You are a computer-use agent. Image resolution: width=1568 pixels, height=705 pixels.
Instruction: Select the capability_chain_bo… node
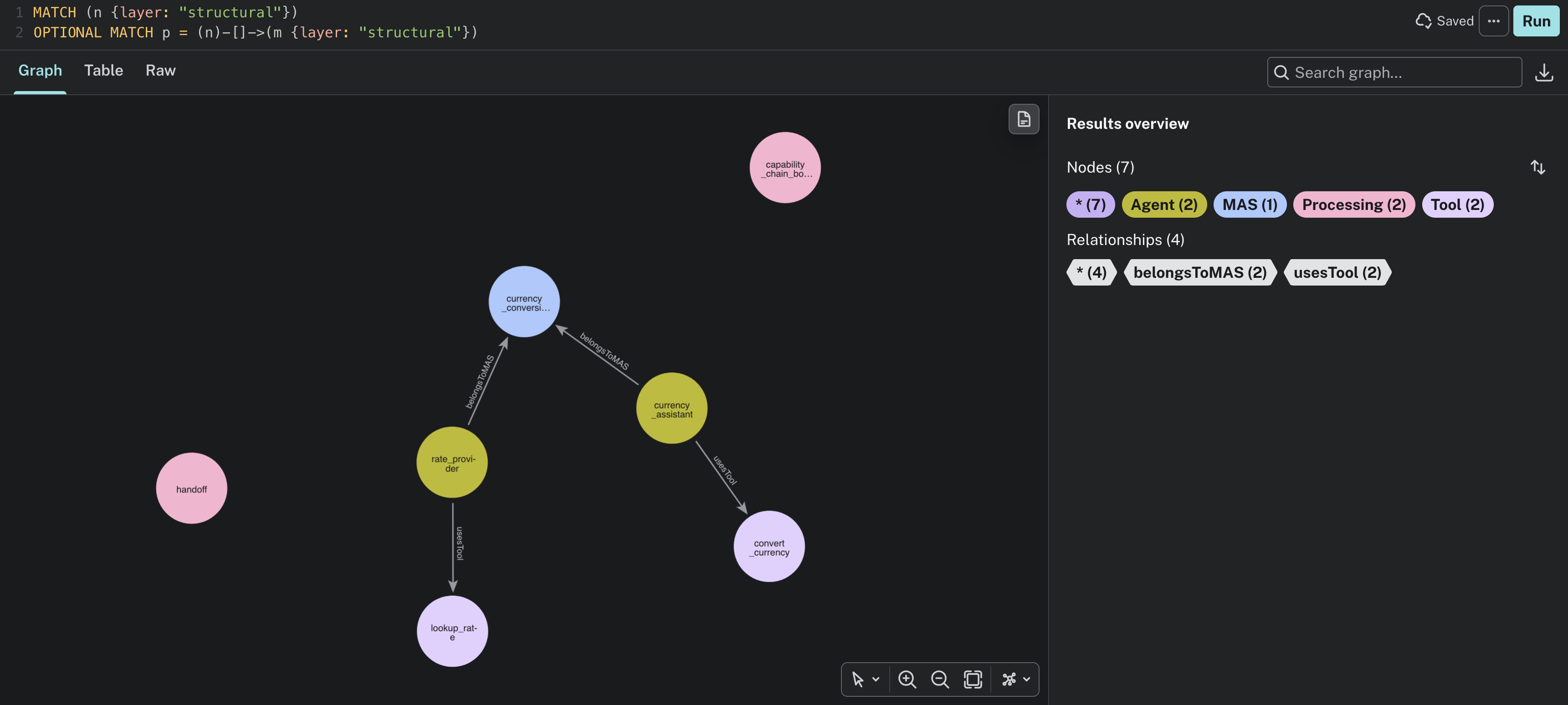(x=784, y=168)
